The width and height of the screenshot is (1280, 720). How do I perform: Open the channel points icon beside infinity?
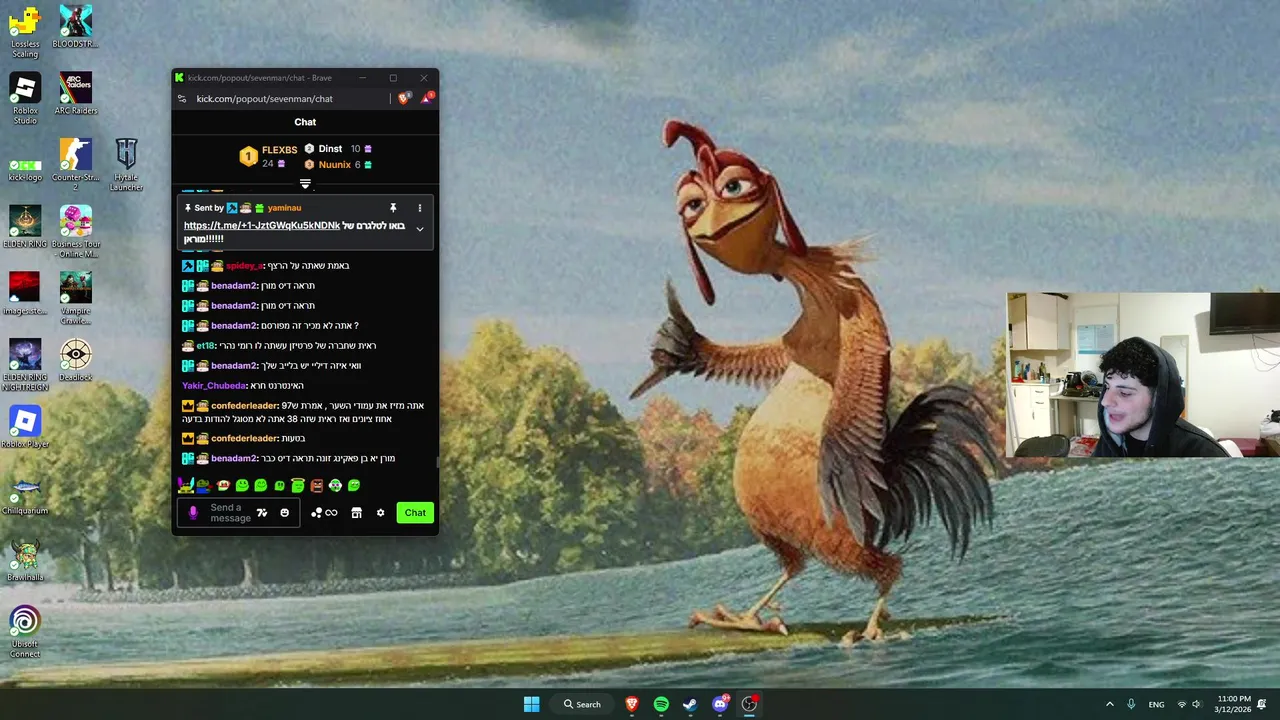[x=316, y=513]
